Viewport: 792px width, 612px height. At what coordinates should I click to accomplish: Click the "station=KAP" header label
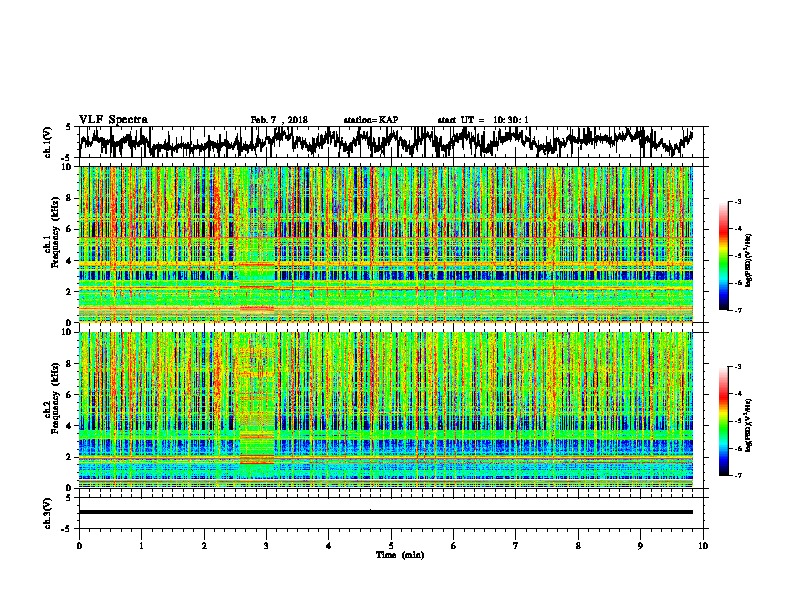[371, 120]
